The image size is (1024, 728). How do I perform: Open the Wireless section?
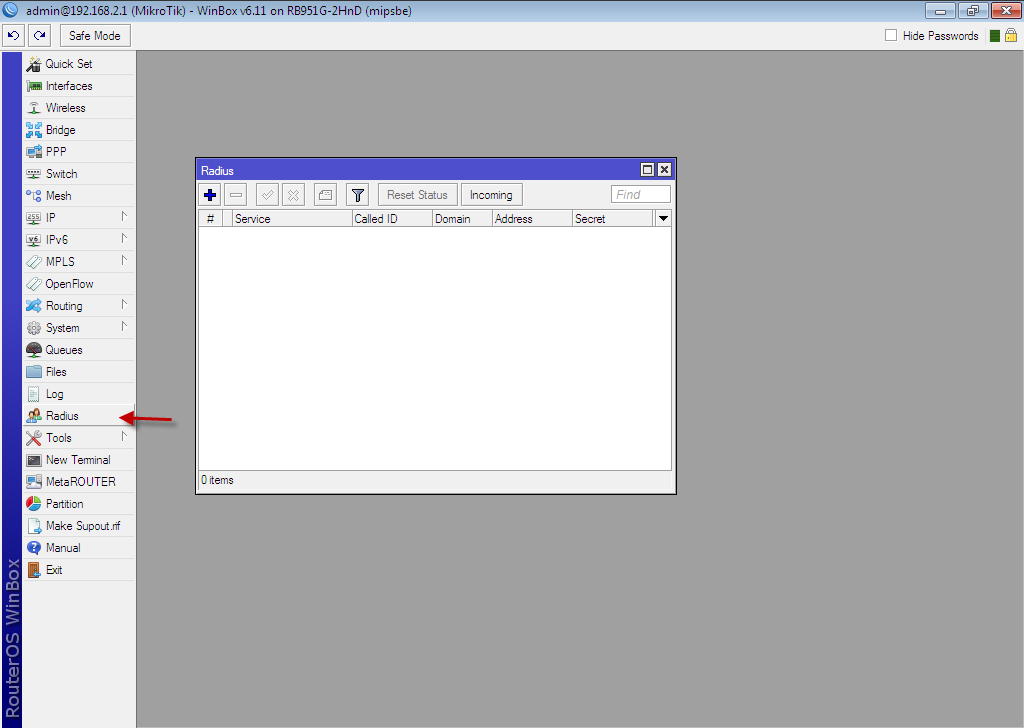[x=79, y=108]
